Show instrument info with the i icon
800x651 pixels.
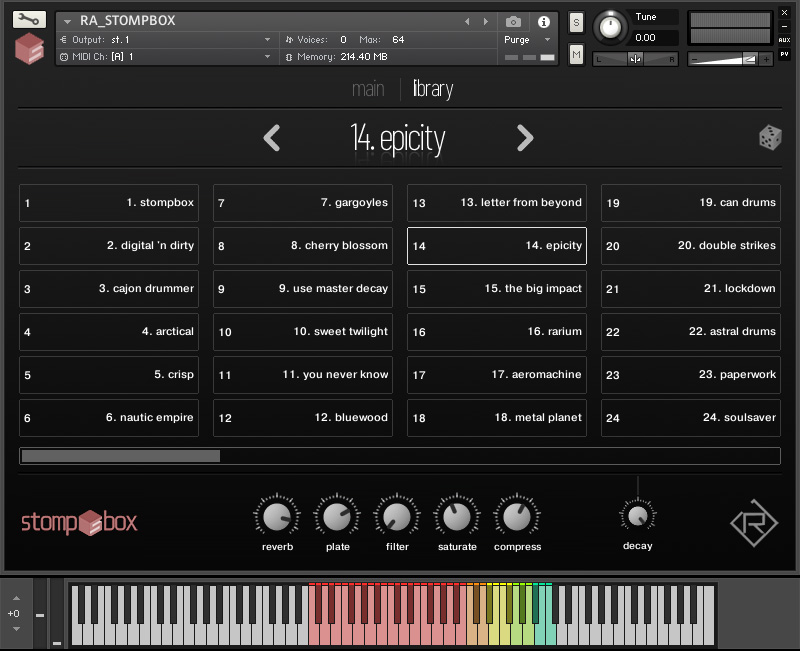coord(543,21)
